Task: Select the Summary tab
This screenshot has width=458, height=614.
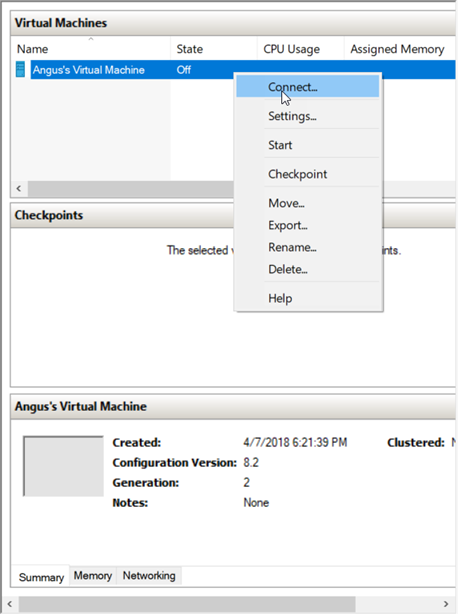Action: pyautogui.click(x=41, y=577)
